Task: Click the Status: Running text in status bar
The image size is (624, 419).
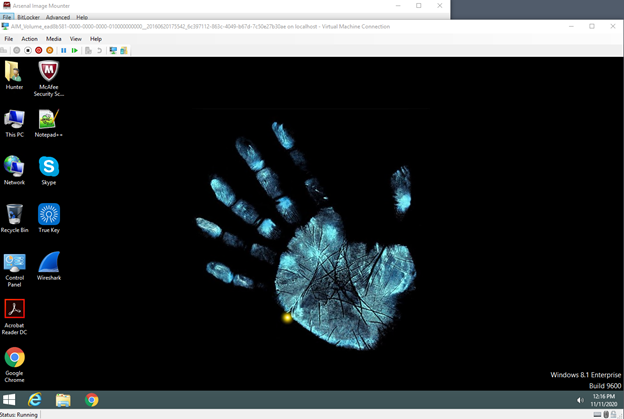Action: click(x=19, y=415)
